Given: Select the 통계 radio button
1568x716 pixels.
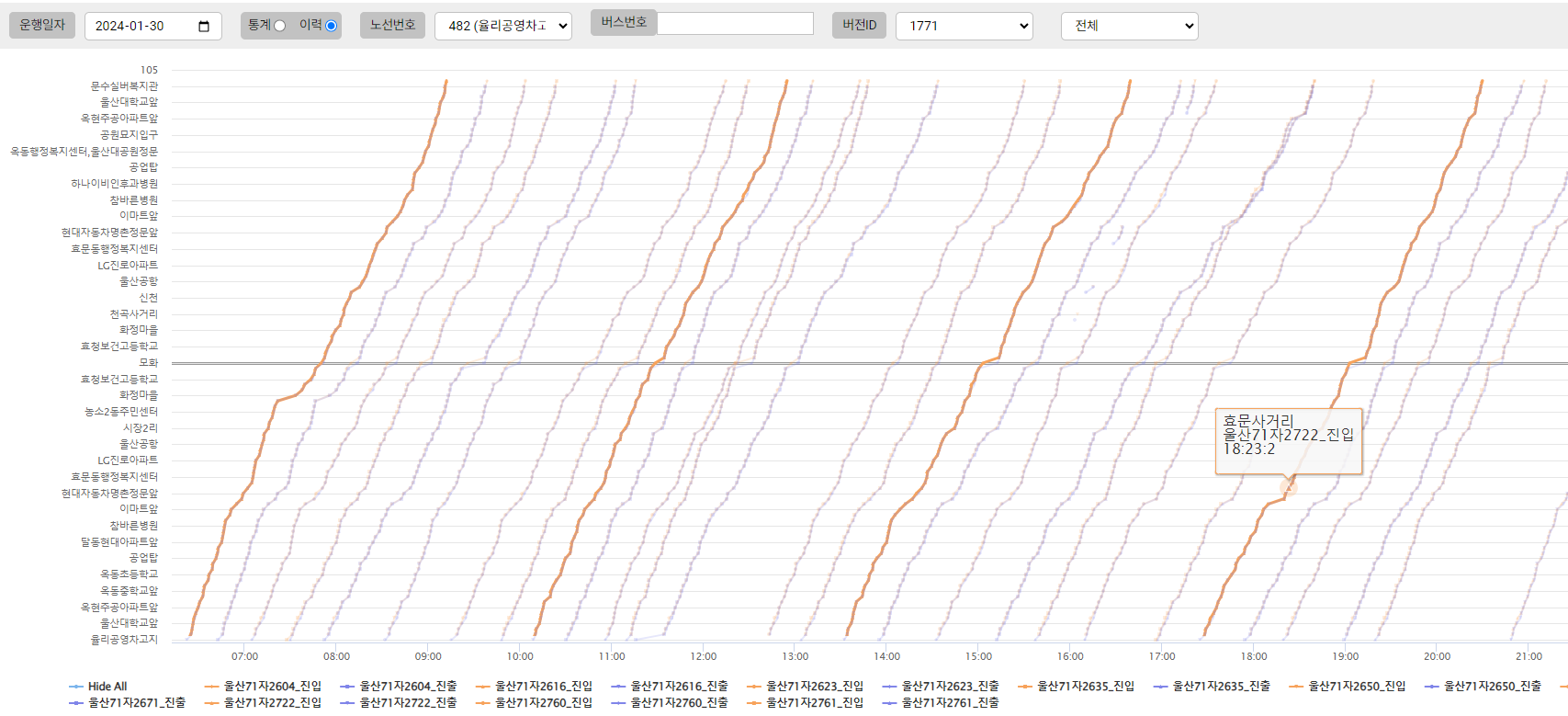Looking at the screenshot, I should pos(279,26).
